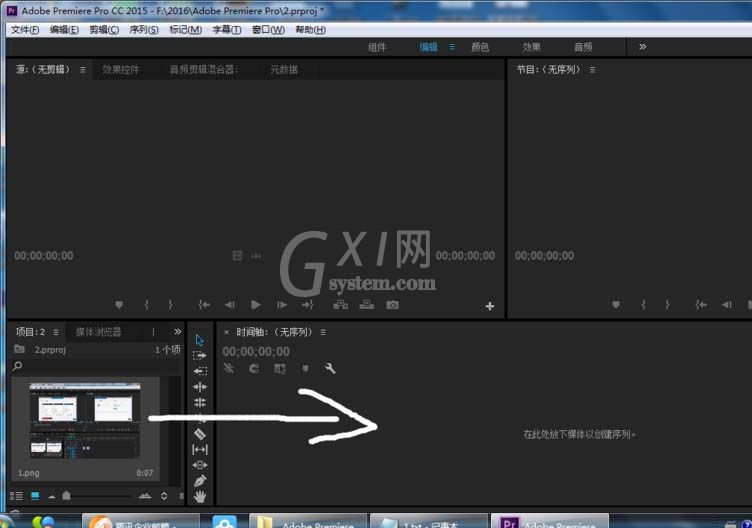Switch the Project panel to list view
Viewport: 752px width, 528px height.
tap(16, 496)
